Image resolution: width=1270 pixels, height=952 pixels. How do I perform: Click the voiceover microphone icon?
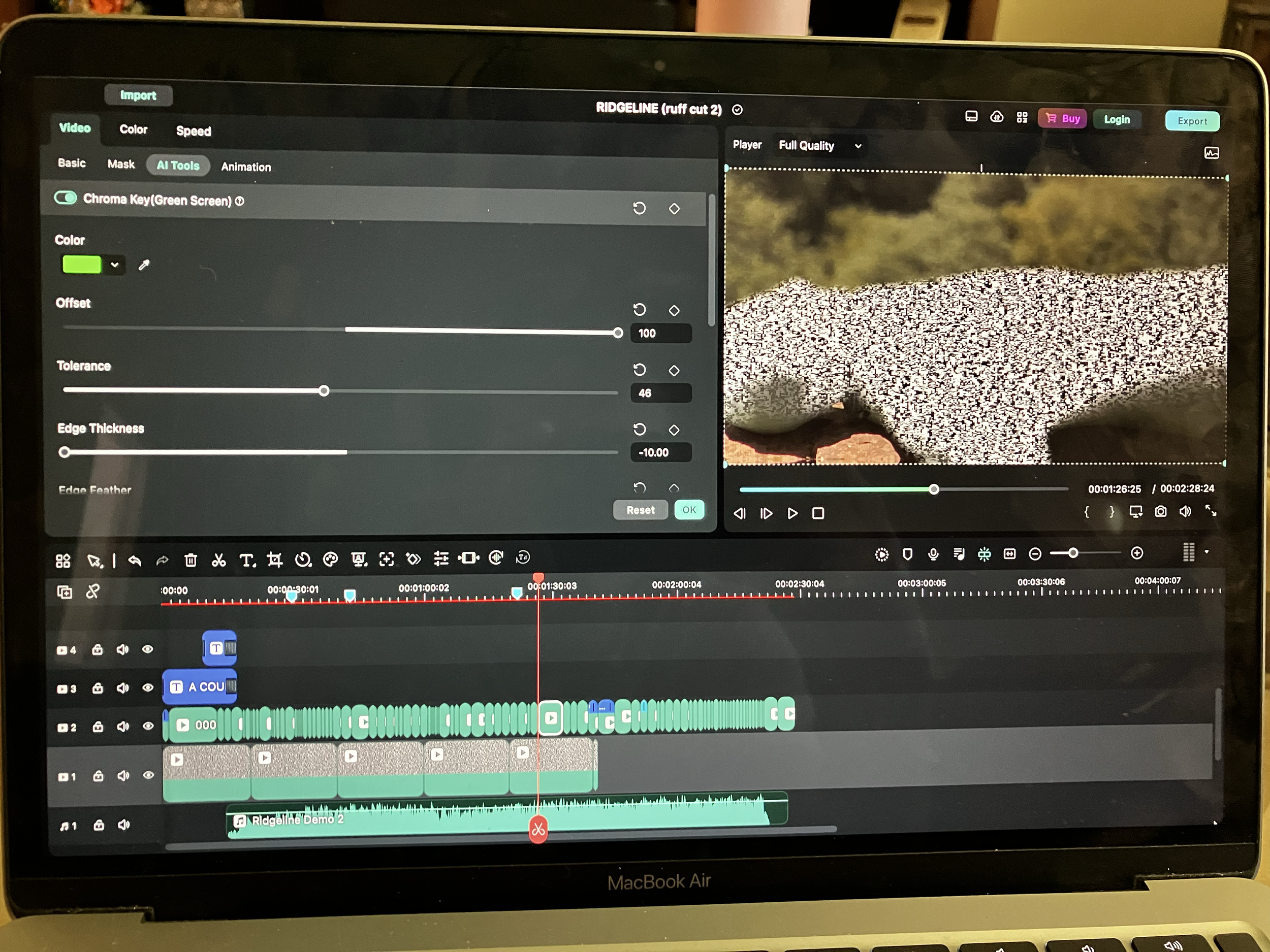(934, 554)
